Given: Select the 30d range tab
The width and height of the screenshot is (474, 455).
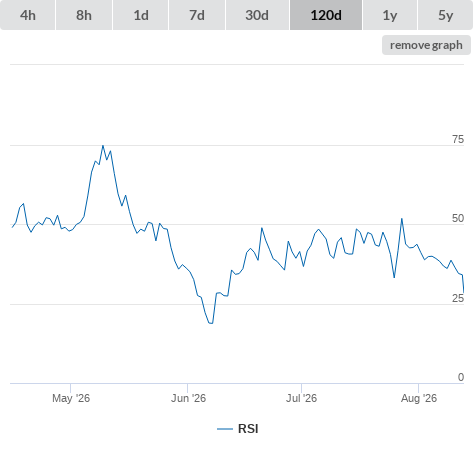Looking at the screenshot, I should 257,15.
